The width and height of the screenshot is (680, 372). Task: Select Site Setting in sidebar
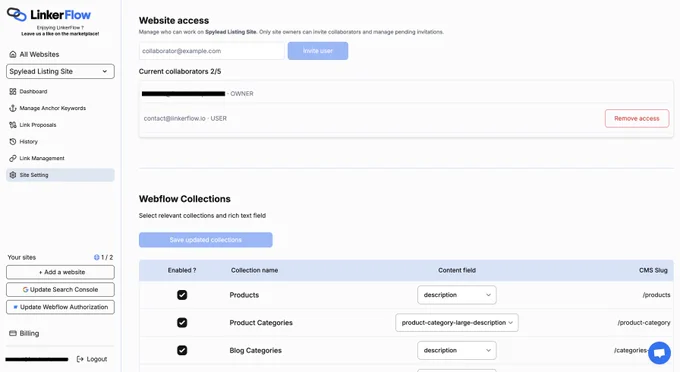pos(60,175)
